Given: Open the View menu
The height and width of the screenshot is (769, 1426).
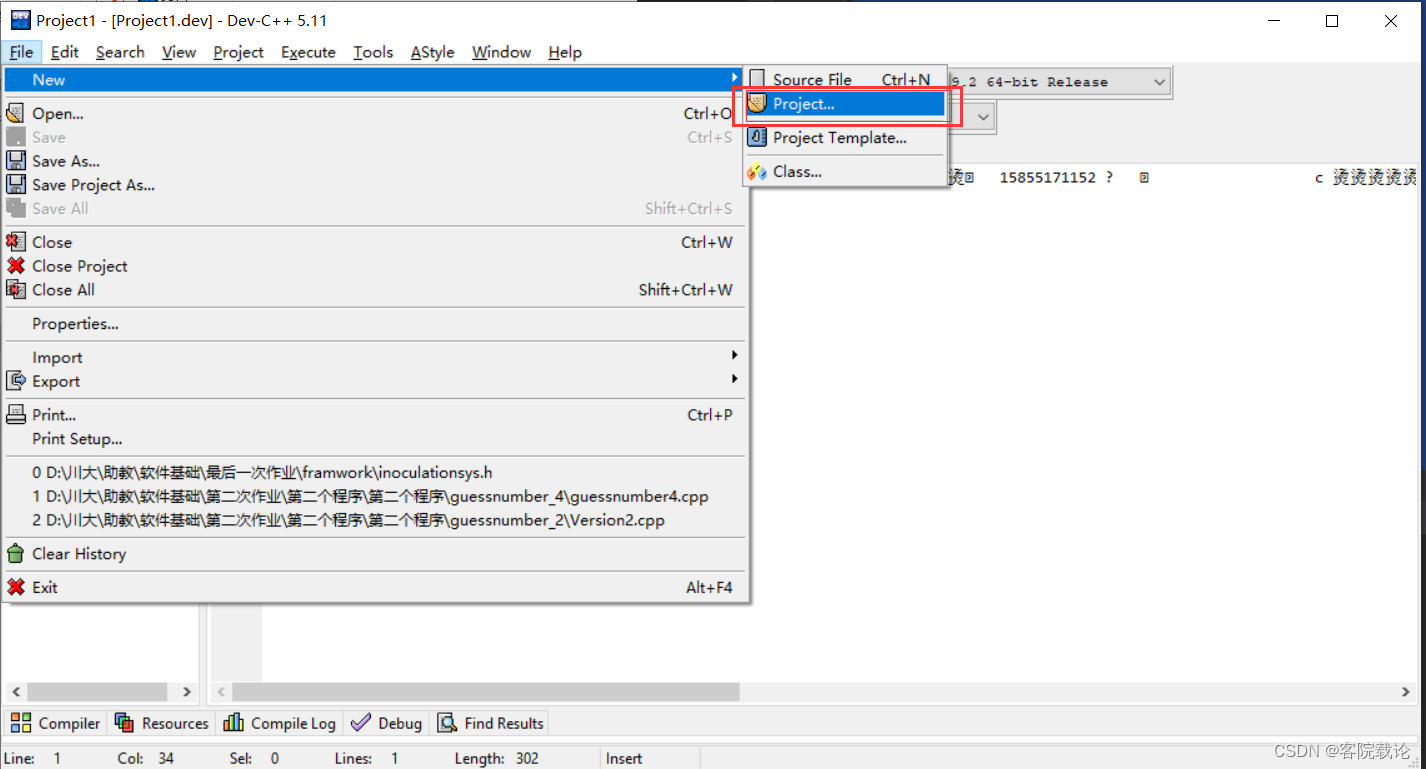Looking at the screenshot, I should coord(179,52).
